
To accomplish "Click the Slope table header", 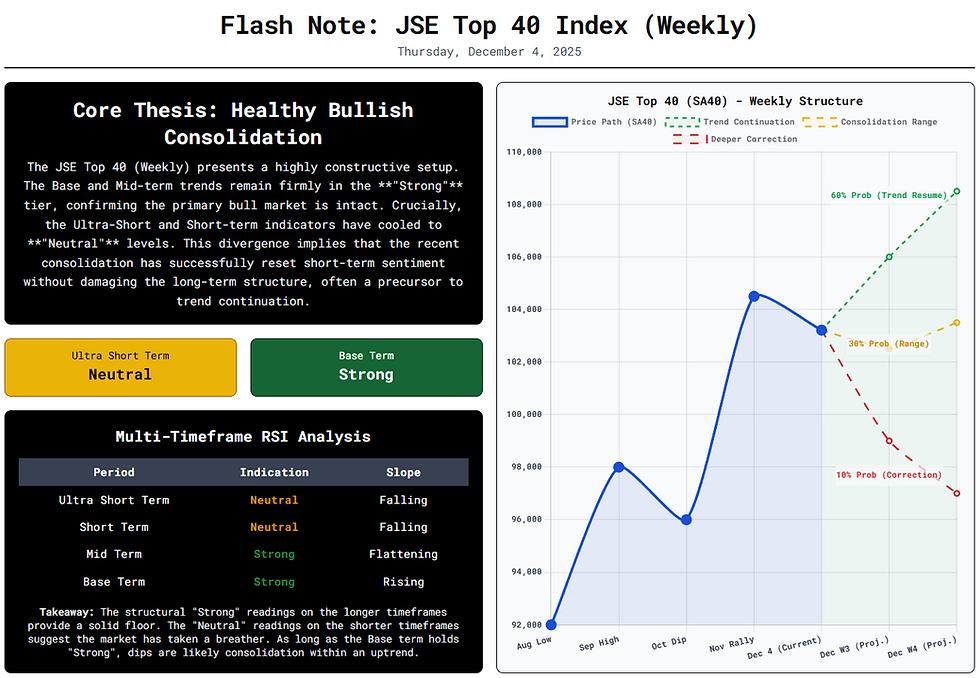I will (403, 472).
